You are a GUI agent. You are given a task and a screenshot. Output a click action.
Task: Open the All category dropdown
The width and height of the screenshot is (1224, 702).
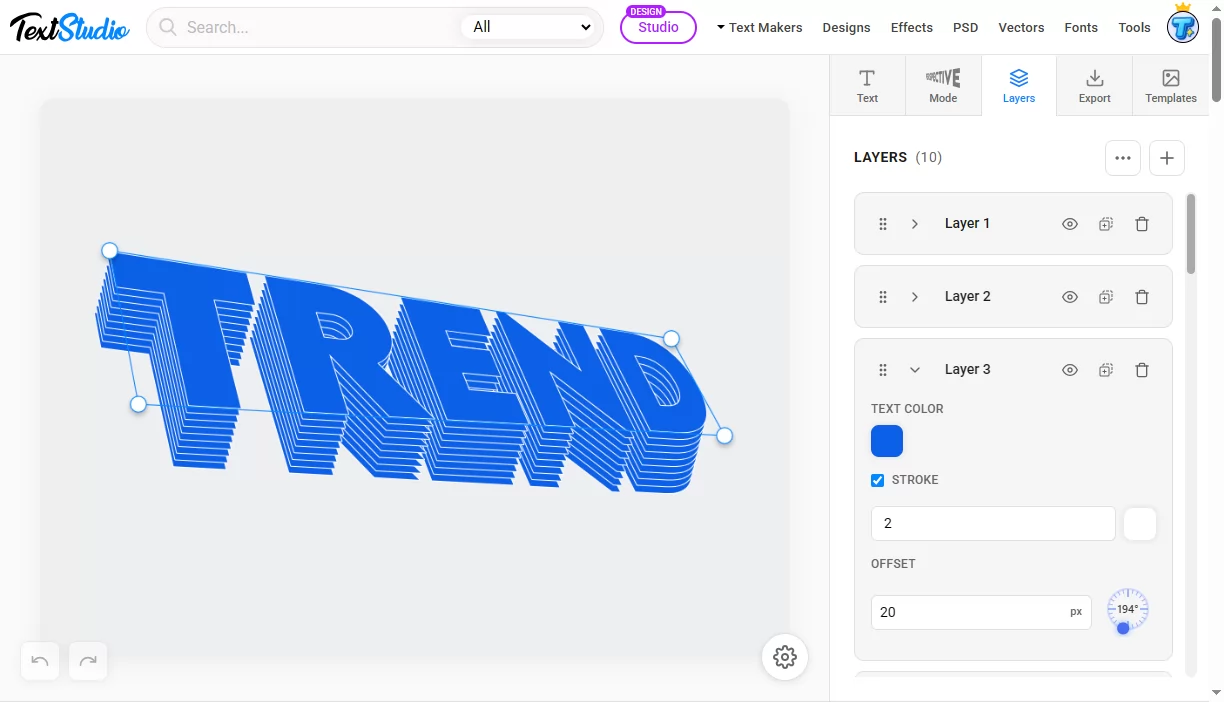click(531, 27)
